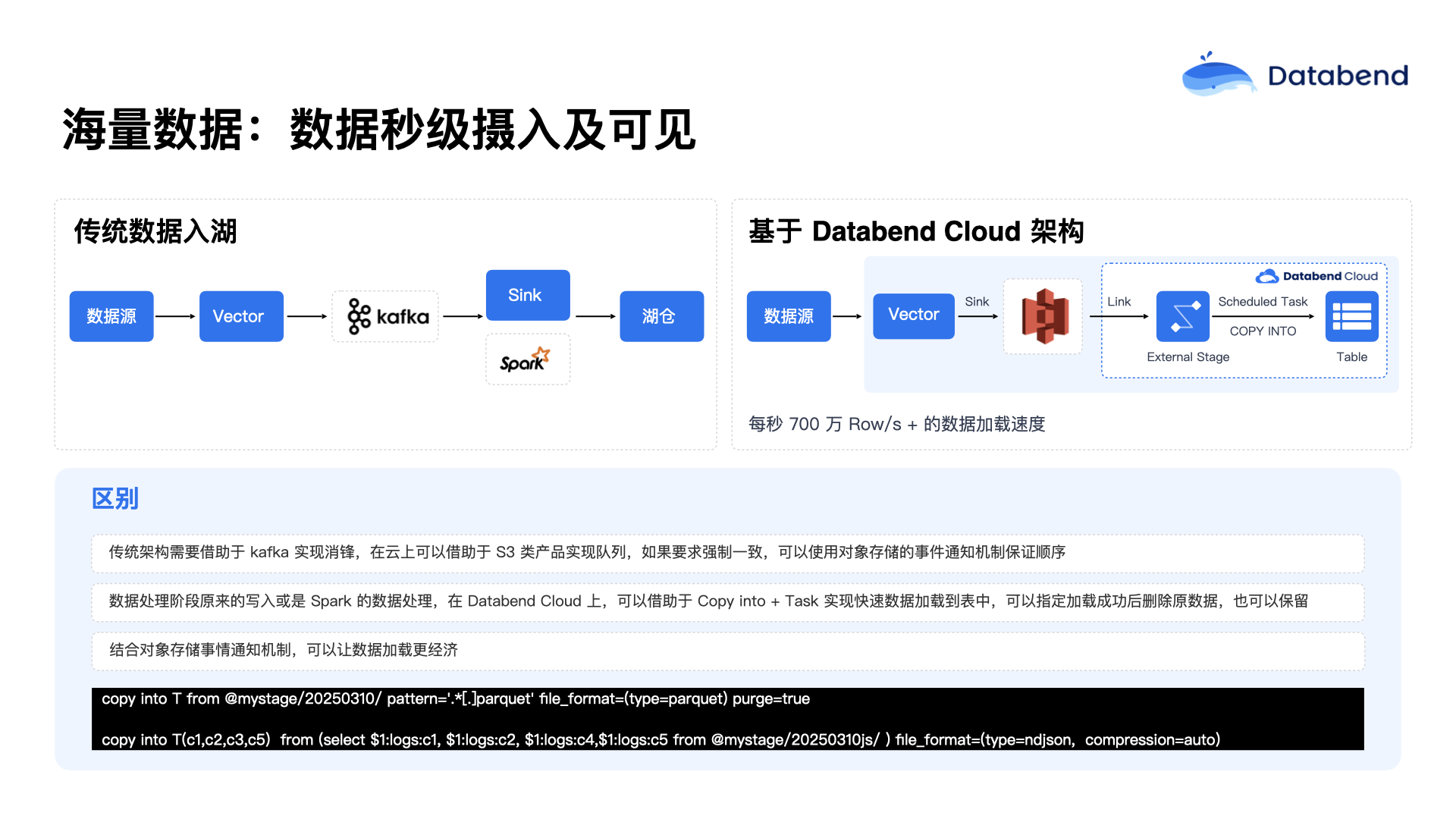Image resolution: width=1456 pixels, height=819 pixels.
Task: Click the code line with purge=true
Action: 456,699
